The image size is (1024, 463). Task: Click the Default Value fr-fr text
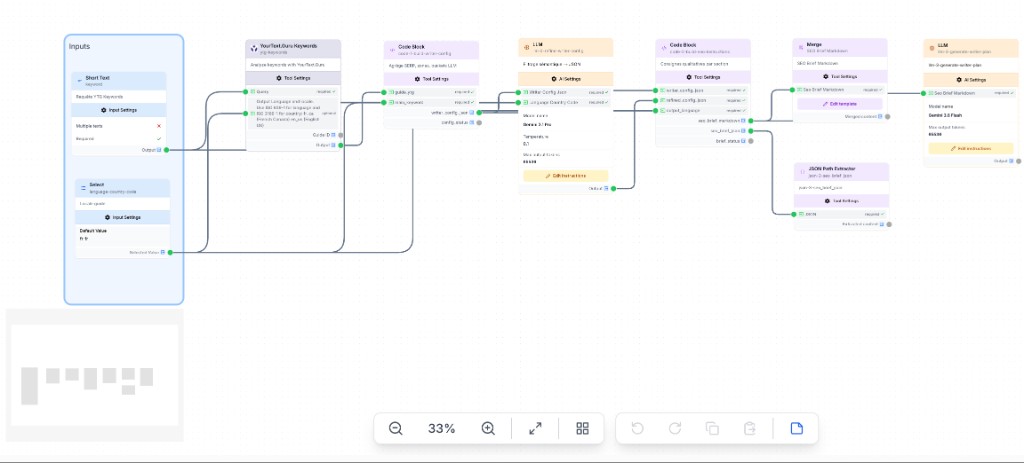tap(84, 238)
